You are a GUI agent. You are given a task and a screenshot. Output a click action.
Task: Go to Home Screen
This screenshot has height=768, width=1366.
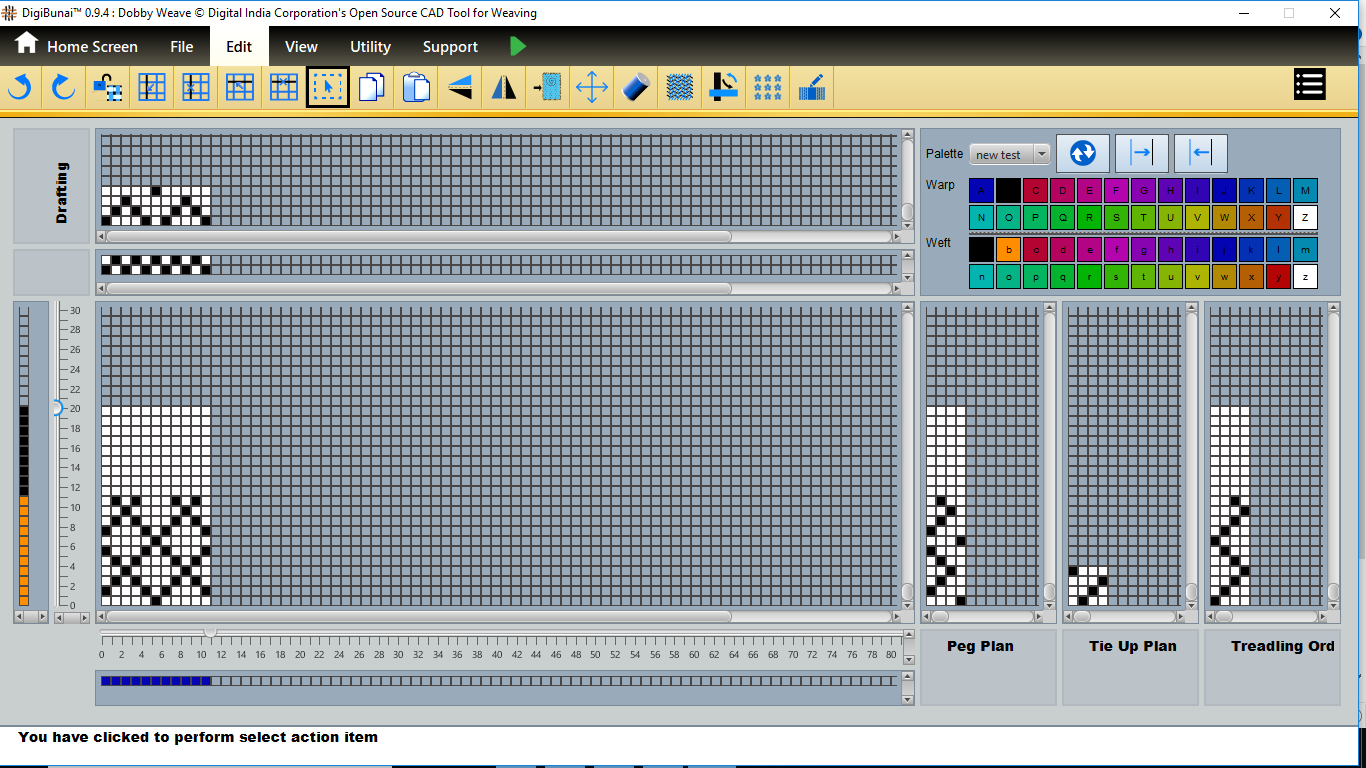point(76,47)
